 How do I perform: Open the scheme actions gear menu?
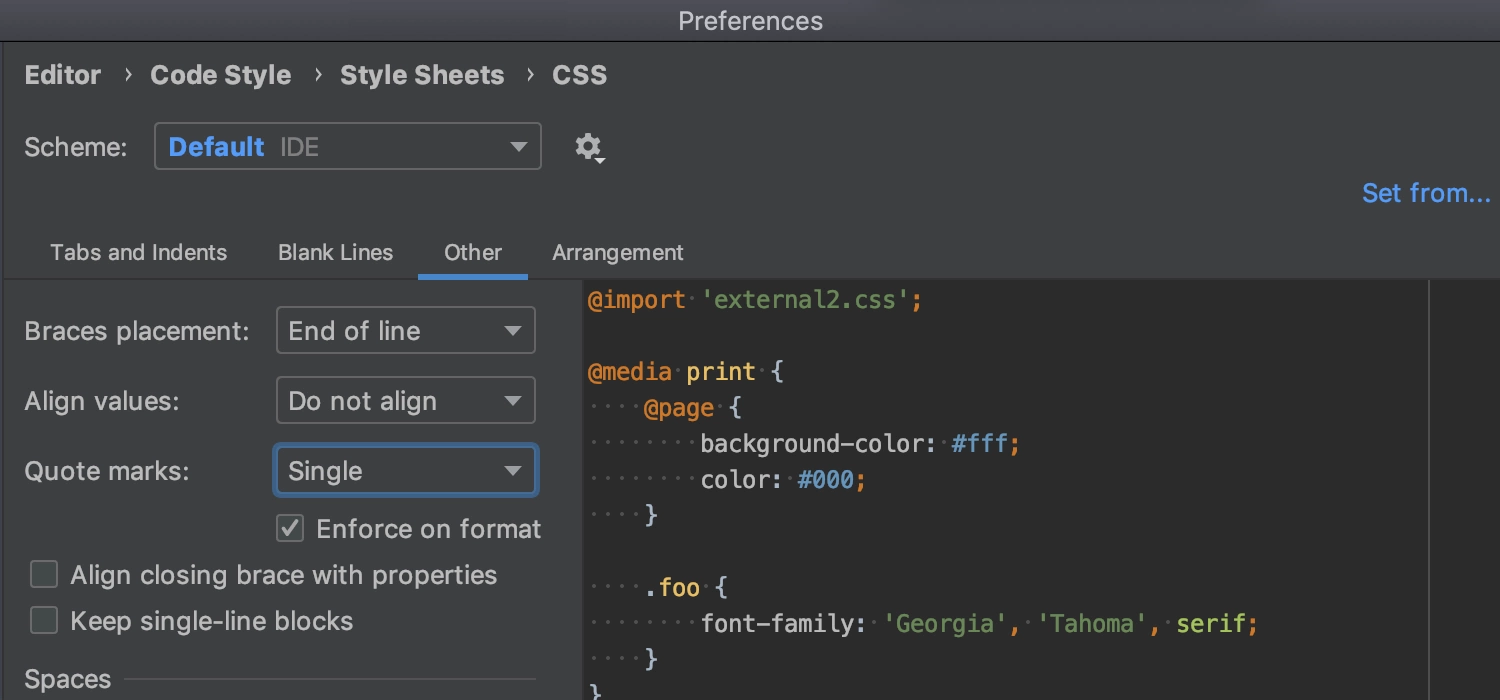589,148
